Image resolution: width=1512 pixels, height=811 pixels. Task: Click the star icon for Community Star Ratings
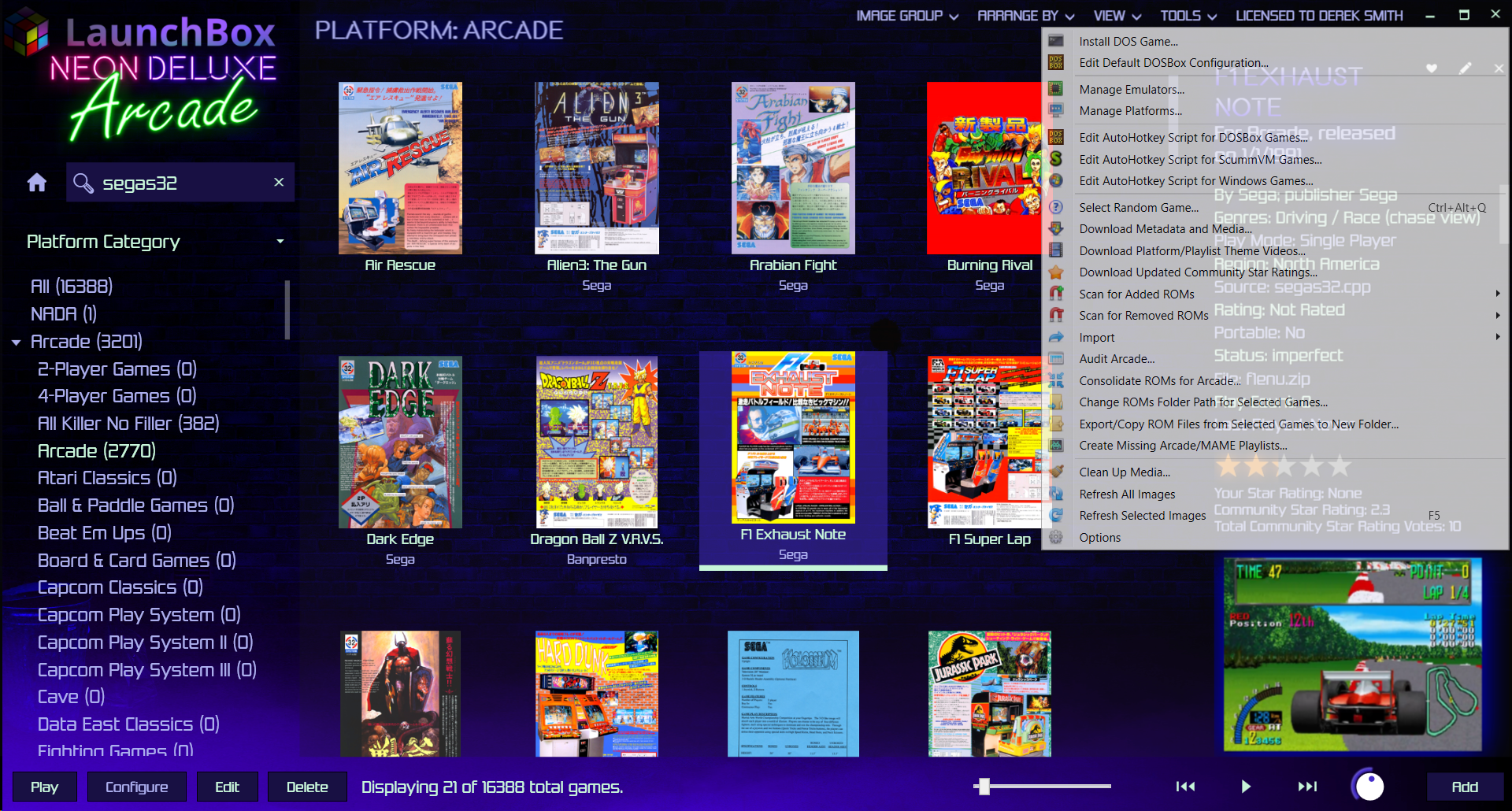coord(1056,272)
